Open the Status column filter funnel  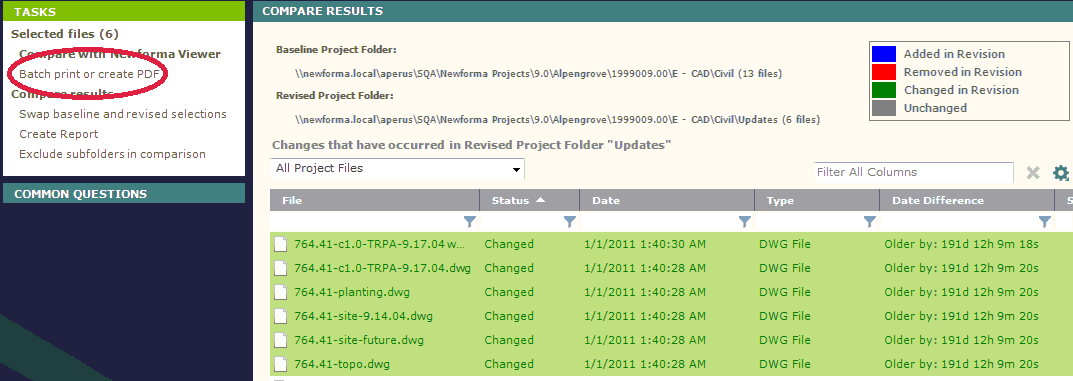point(569,222)
